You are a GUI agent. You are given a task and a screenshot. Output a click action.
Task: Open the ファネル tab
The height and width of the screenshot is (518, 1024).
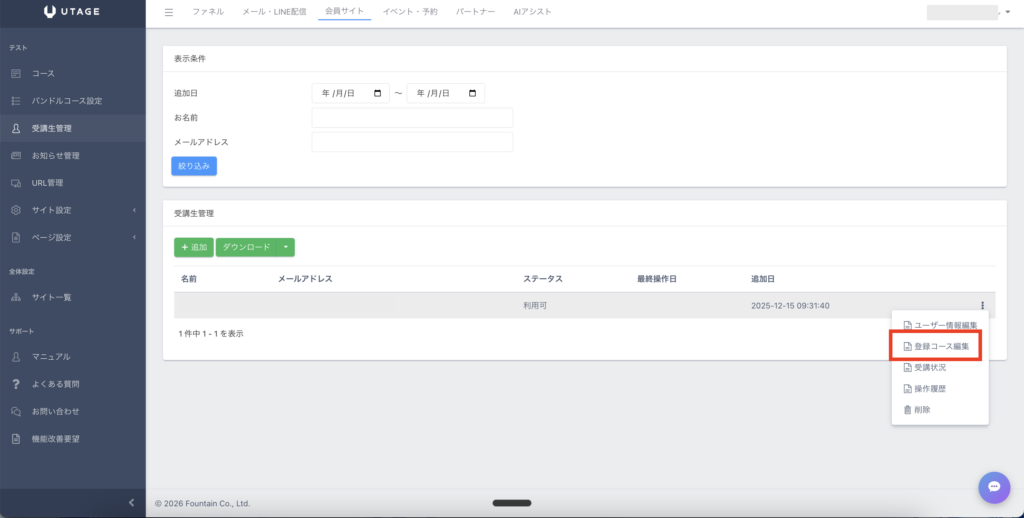208,12
